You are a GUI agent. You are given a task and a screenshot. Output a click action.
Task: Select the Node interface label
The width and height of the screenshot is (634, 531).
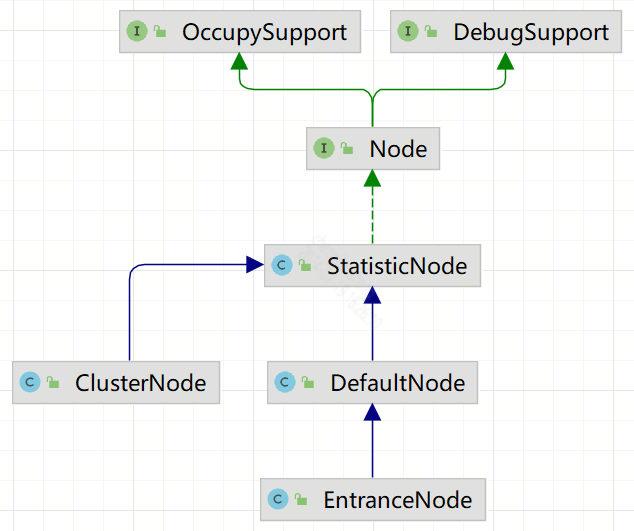pos(398,149)
